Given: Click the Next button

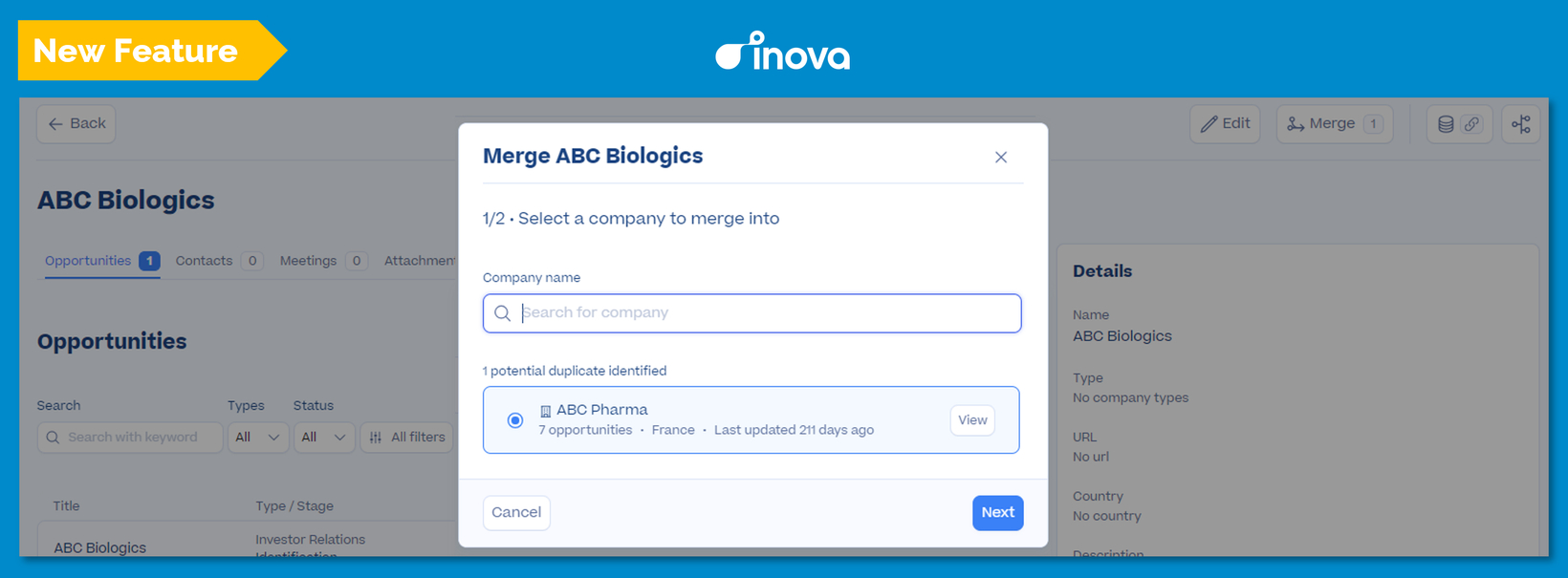Looking at the screenshot, I should point(998,513).
